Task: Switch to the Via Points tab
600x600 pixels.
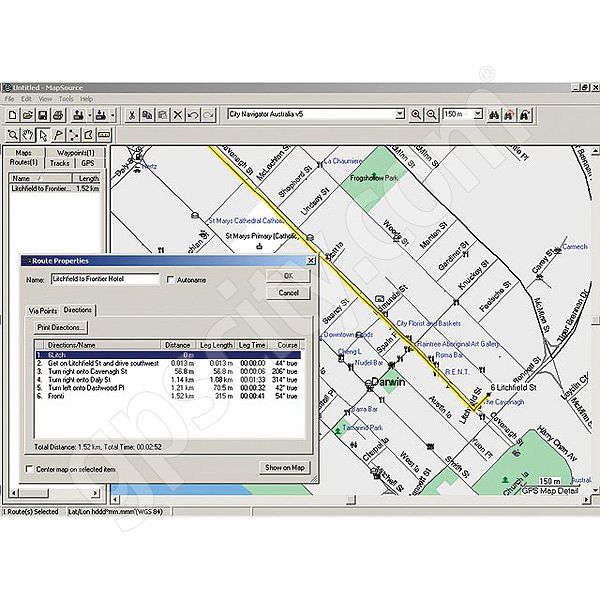Action: [x=43, y=311]
